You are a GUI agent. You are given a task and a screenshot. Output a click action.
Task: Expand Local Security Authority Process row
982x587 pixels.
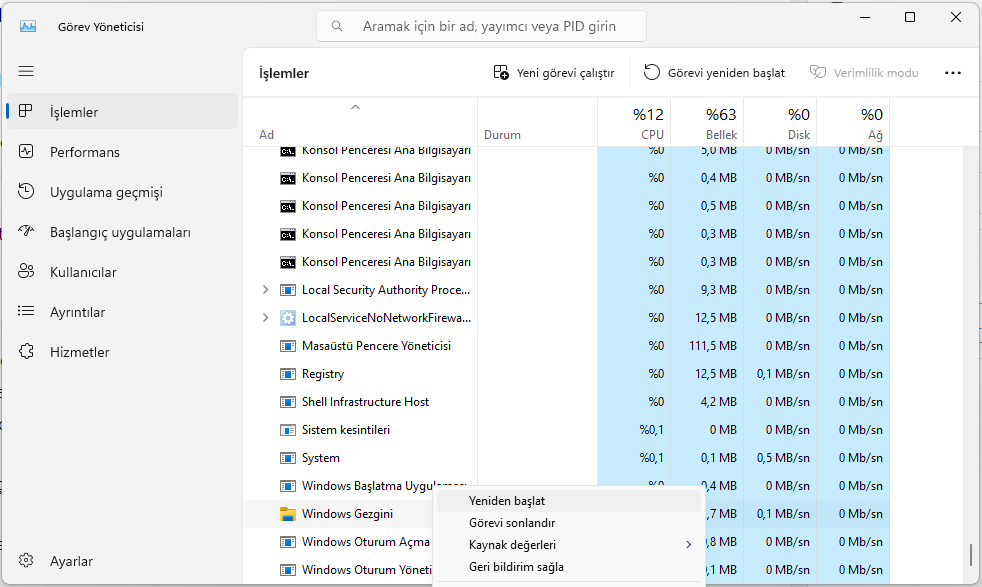[265, 290]
